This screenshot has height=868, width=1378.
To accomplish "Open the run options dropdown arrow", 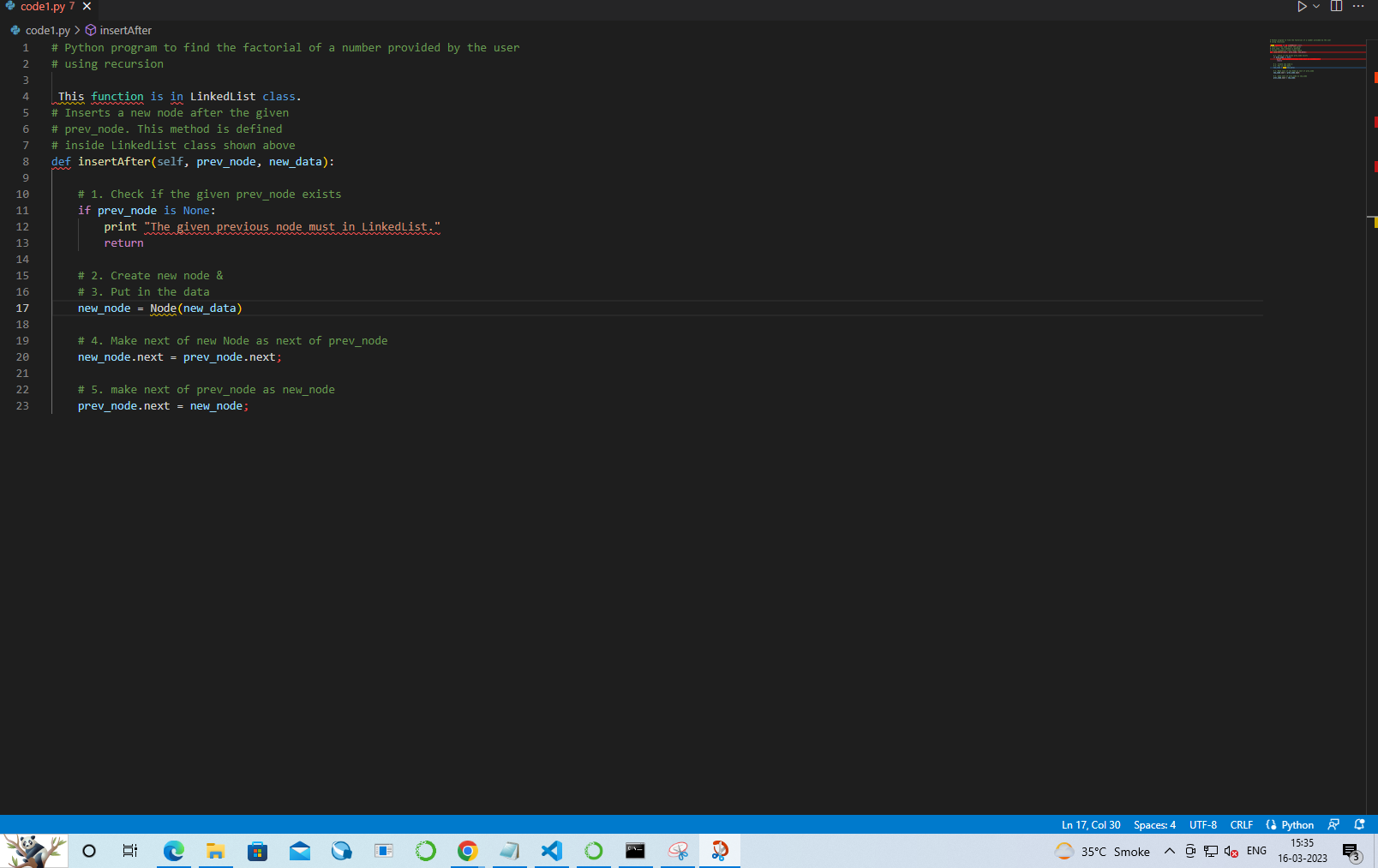I will pos(1316,7).
